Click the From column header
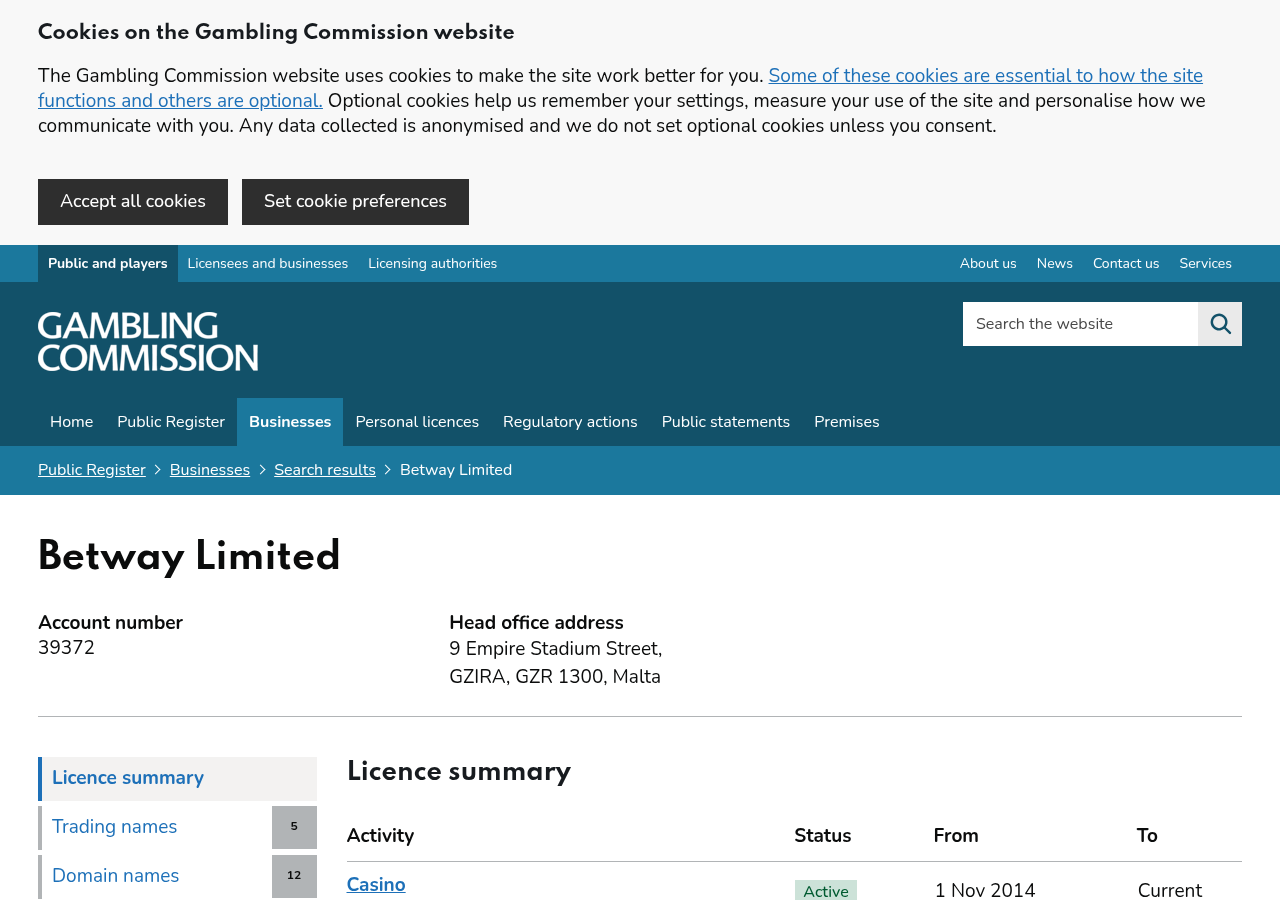Viewport: 1280px width, 900px height. (x=956, y=836)
